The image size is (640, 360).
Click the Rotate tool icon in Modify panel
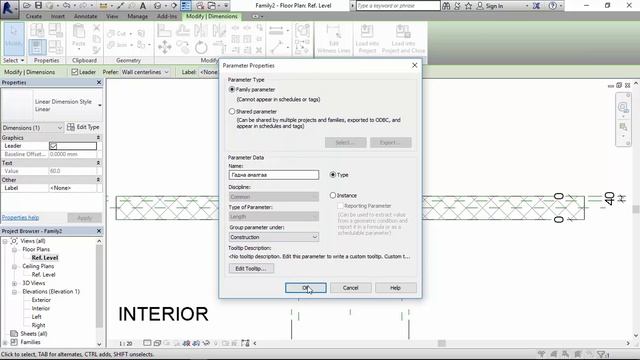click(x=201, y=47)
